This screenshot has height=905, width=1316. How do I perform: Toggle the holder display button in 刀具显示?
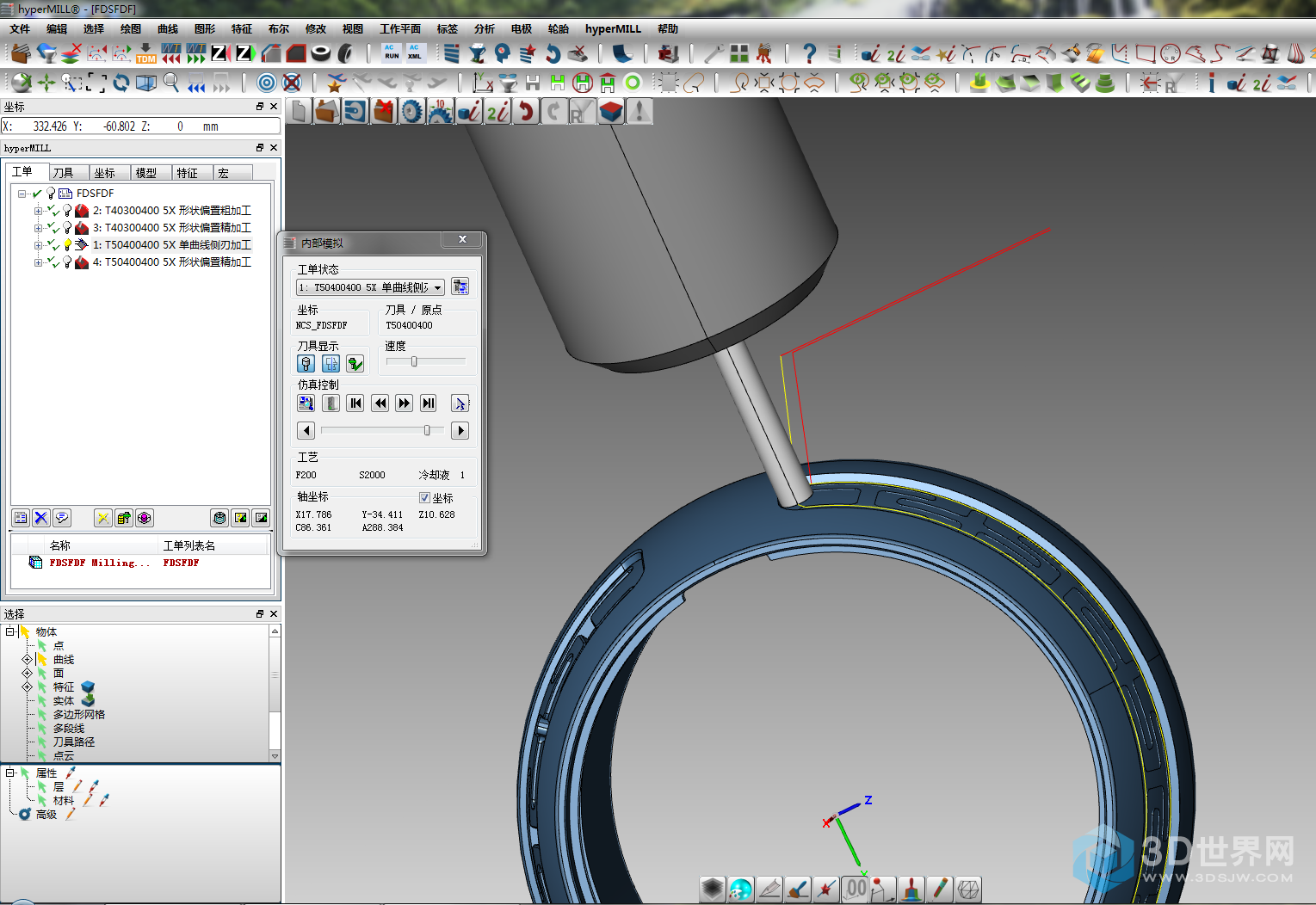pyautogui.click(x=331, y=363)
